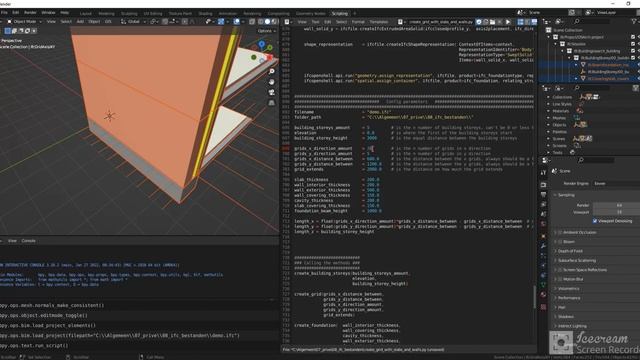Switch to the Layout workspace tab
Image resolution: width=640 pixels, height=360 pixels.
click(x=86, y=13)
